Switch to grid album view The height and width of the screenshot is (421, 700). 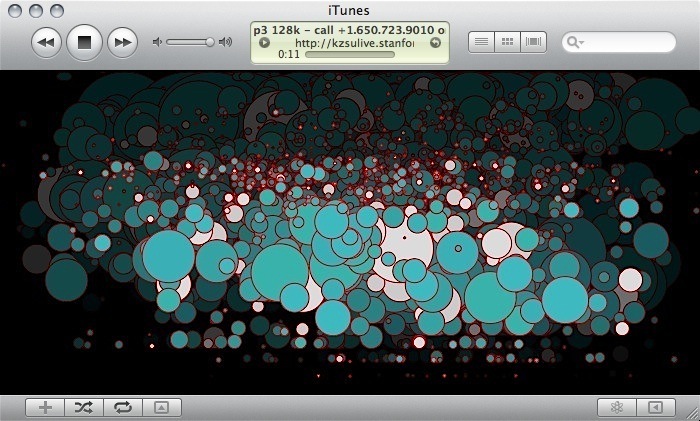tap(507, 42)
